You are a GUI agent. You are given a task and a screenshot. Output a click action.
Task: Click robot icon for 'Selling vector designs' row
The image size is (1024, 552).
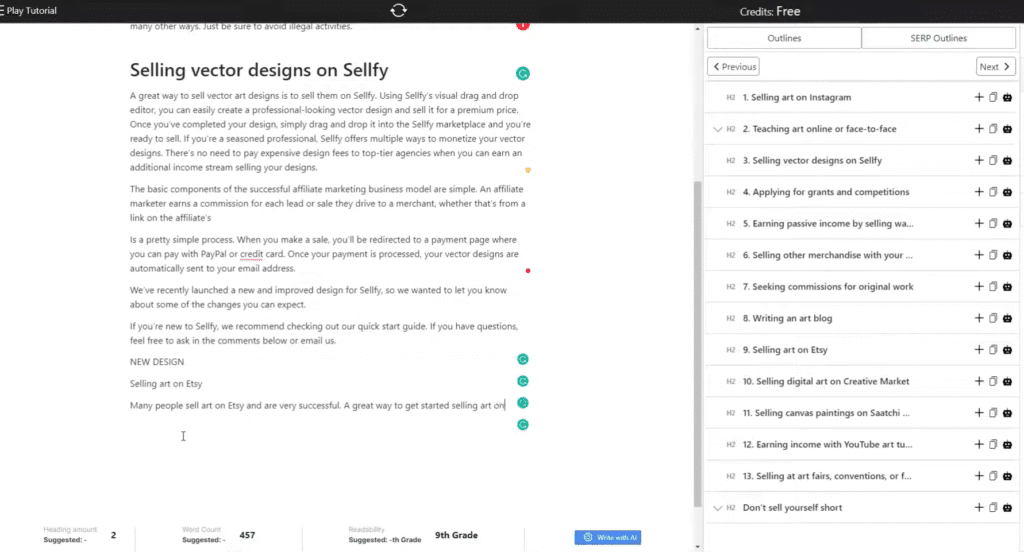pos(1007,160)
